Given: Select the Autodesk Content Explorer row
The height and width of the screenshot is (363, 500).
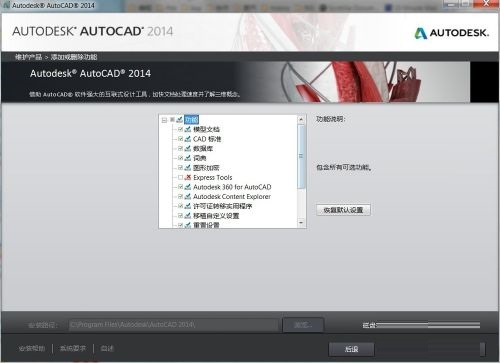Looking at the screenshot, I should [232, 197].
